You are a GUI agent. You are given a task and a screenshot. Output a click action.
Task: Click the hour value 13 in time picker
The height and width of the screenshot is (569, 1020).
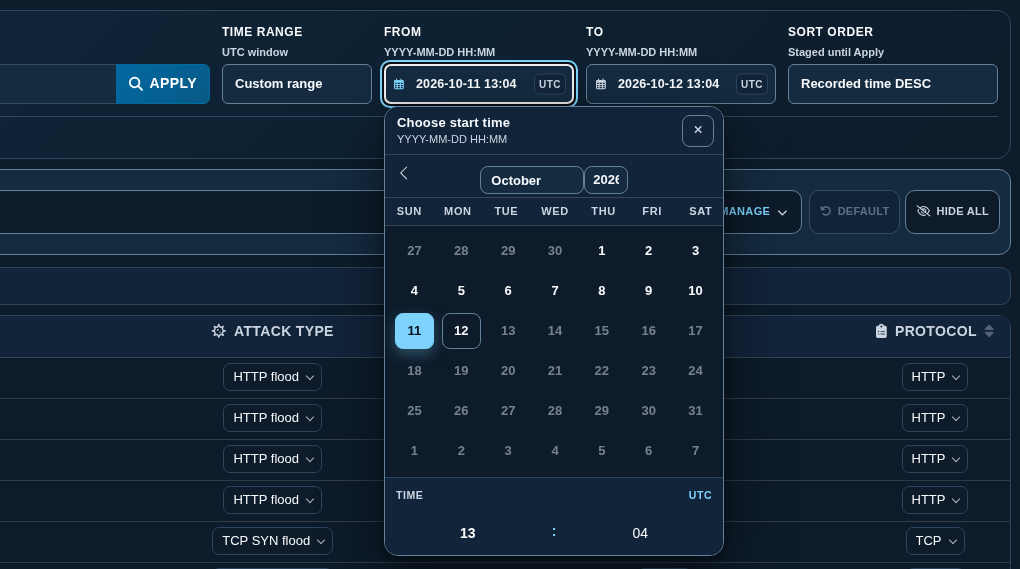tap(468, 533)
